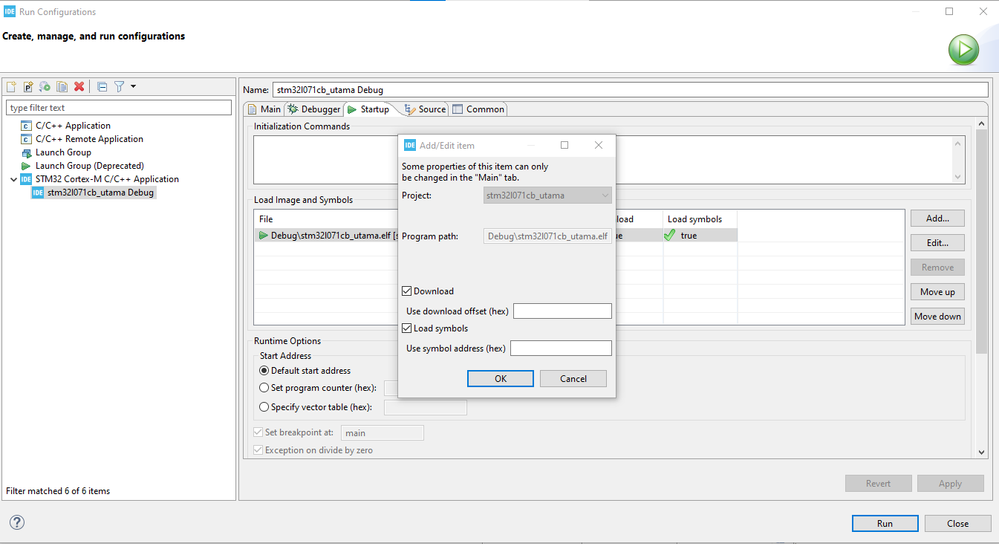
Task: Click the Program path field
Action: (547, 236)
